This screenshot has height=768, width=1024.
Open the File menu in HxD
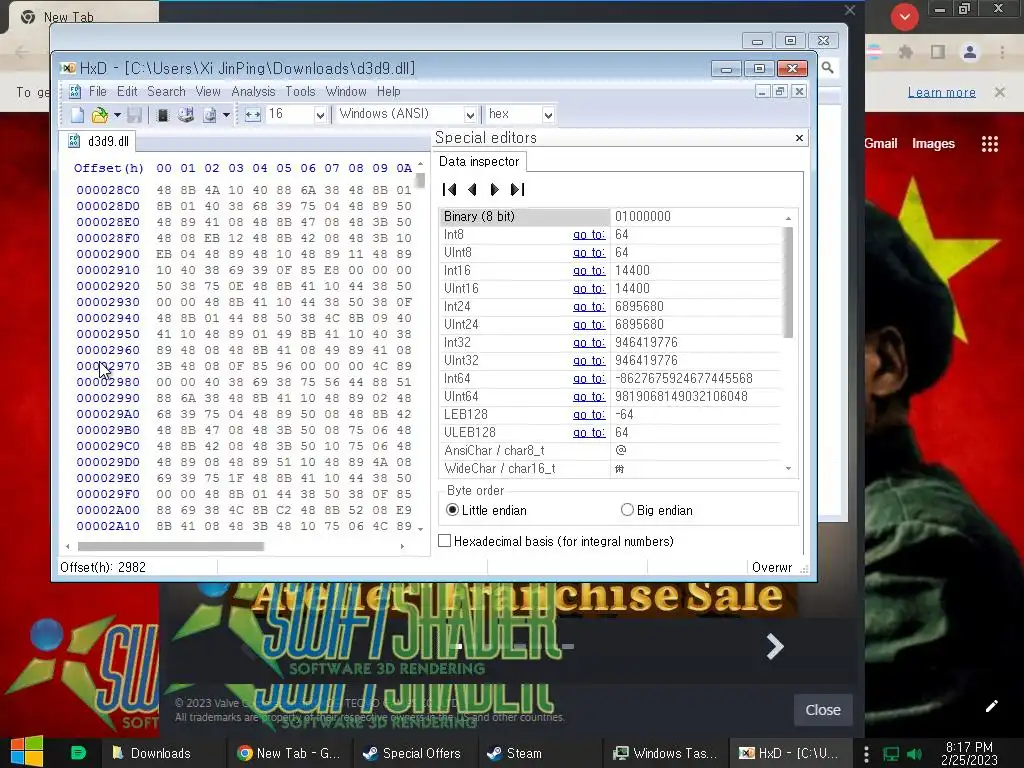[97, 91]
